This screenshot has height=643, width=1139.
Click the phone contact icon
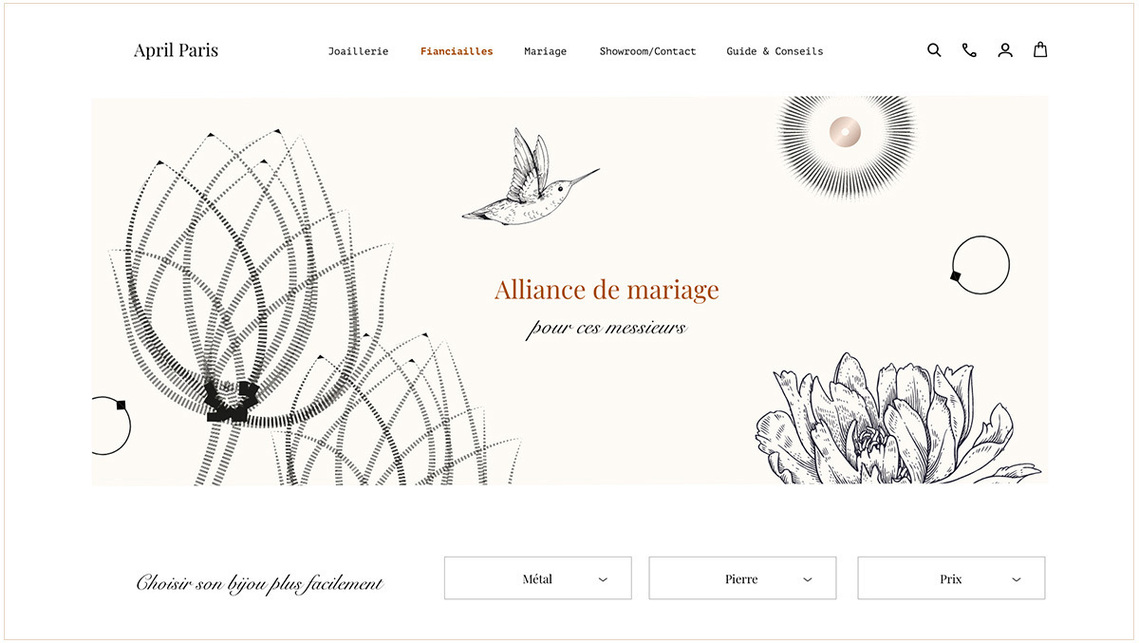969,50
